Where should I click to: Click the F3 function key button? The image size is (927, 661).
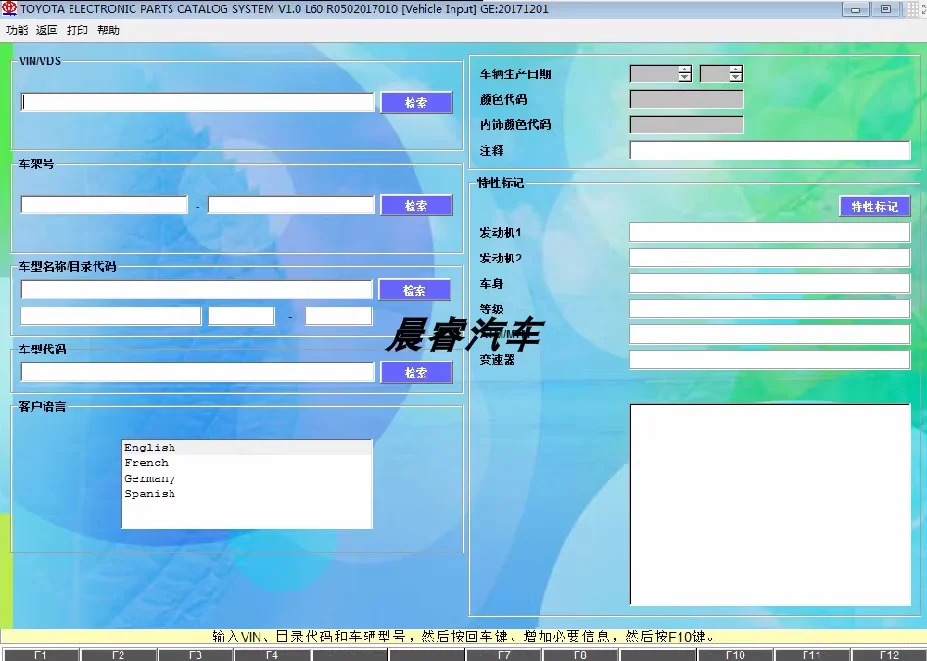(x=195, y=654)
